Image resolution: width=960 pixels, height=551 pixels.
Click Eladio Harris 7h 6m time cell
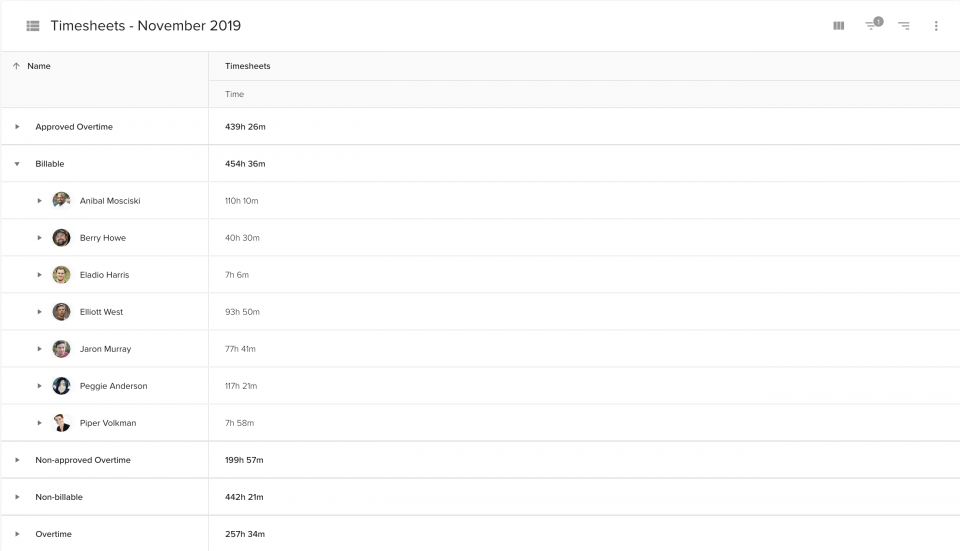pos(237,275)
